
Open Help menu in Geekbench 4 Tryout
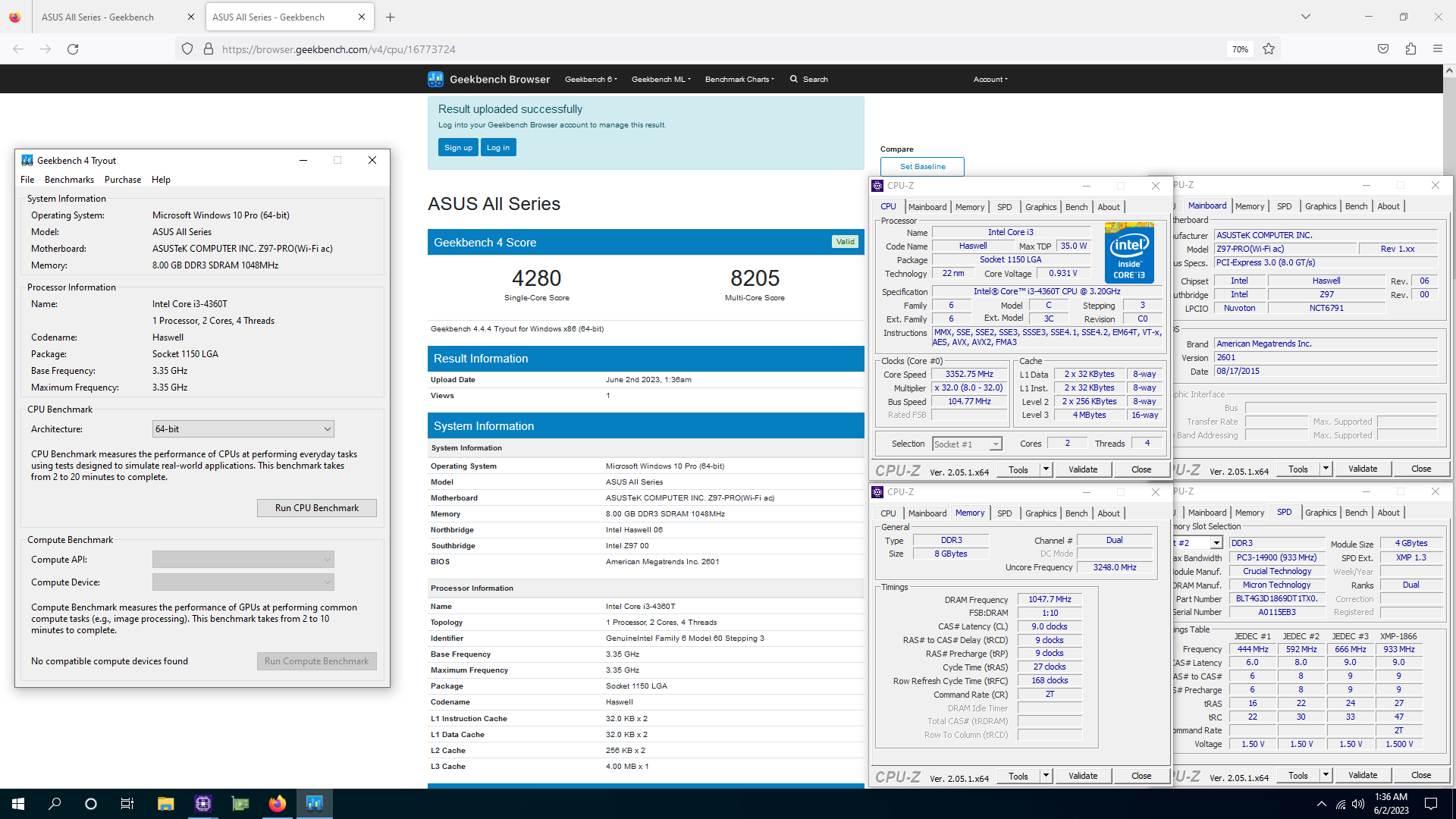pyautogui.click(x=161, y=180)
